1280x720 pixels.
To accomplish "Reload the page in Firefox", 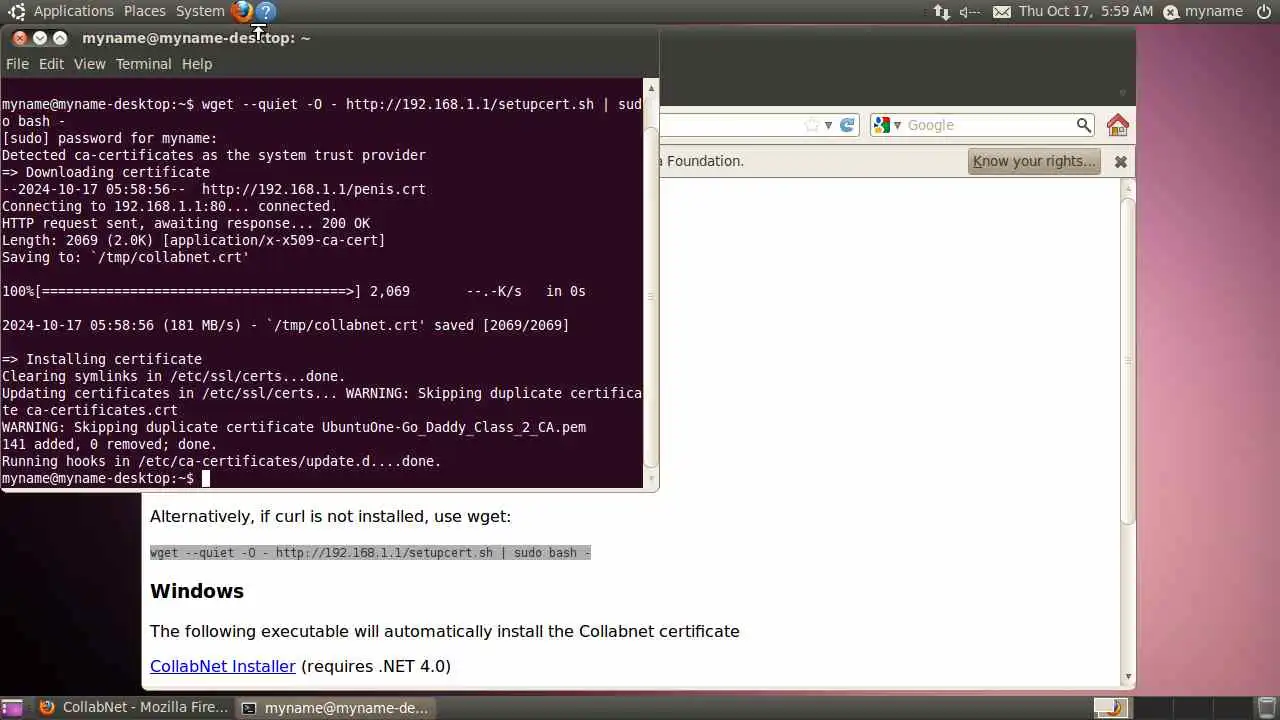I will 847,125.
